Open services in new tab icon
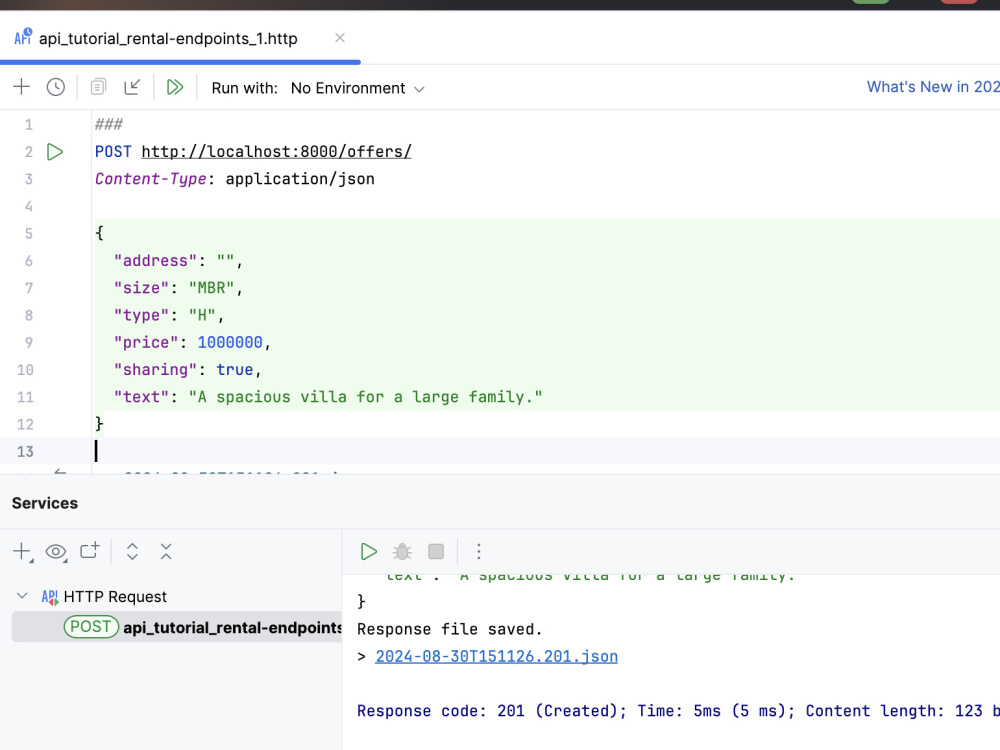 click(x=90, y=550)
